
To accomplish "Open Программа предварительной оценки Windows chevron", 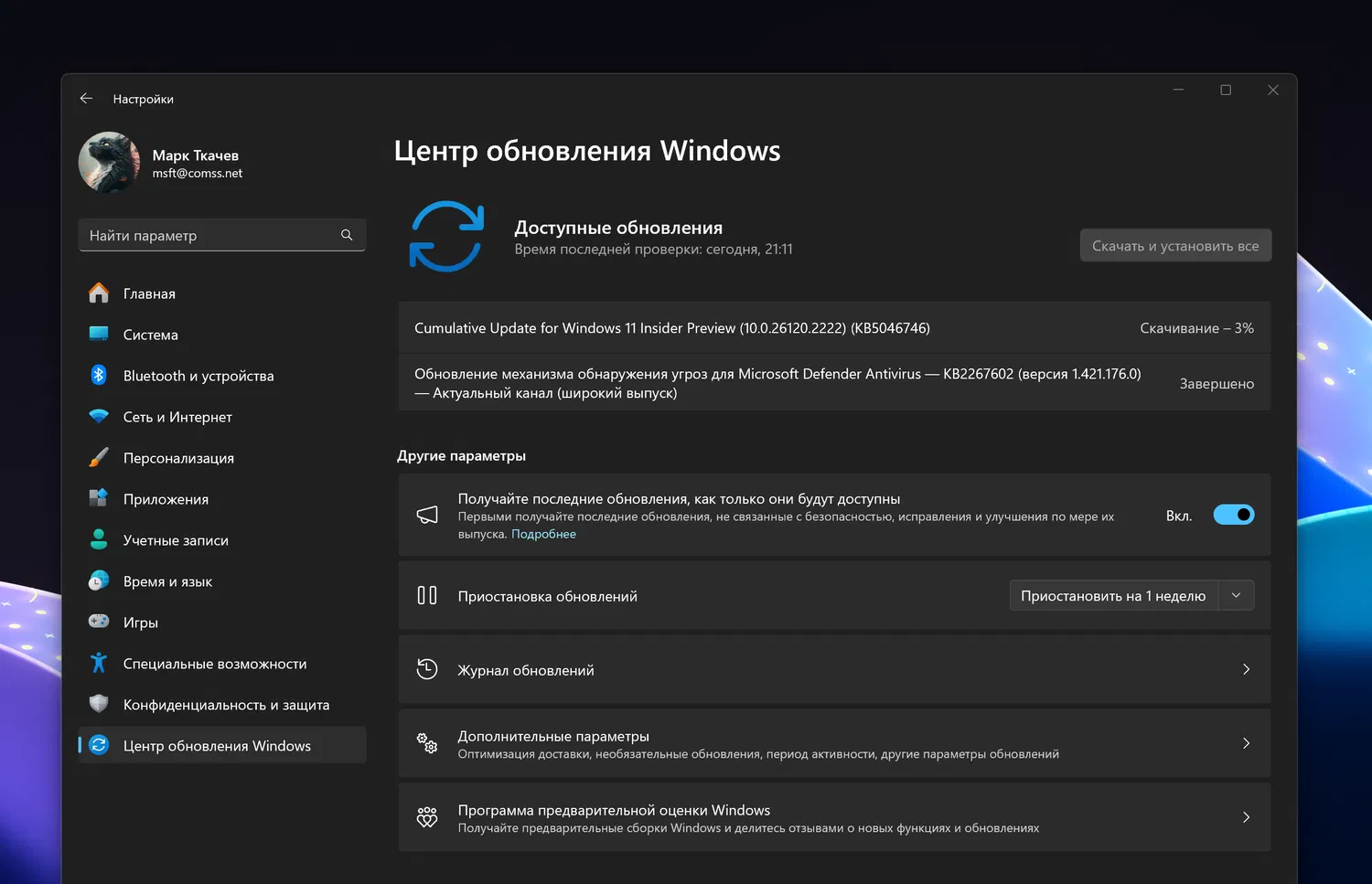I will pyautogui.click(x=1246, y=817).
